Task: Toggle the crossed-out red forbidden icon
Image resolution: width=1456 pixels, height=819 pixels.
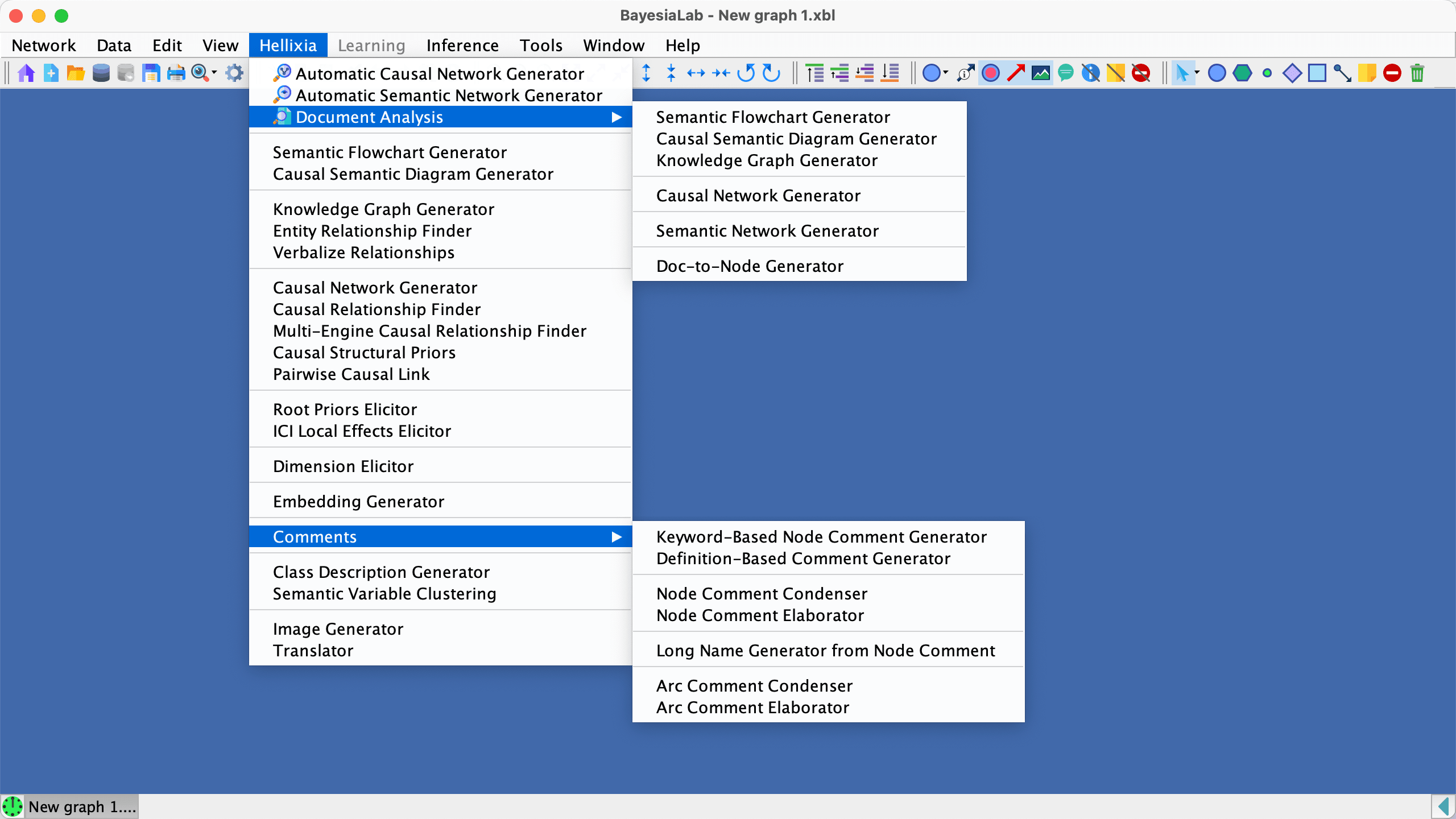Action: click(1141, 73)
